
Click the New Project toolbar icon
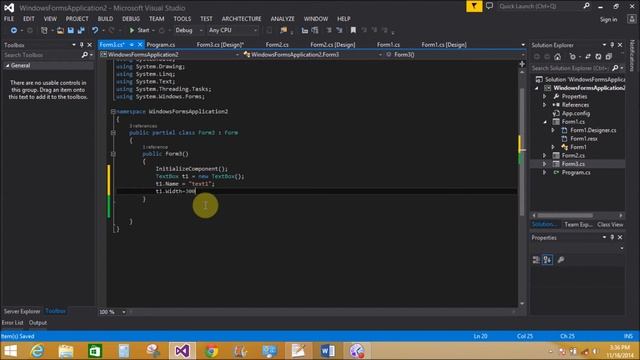(44, 30)
